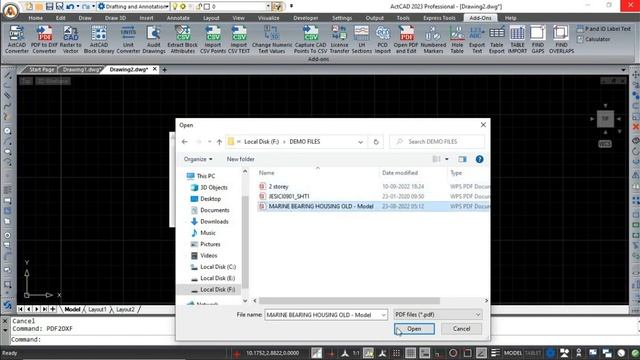This screenshot has height=360, width=640.
Task: Open recent locations dropdown arrow
Action: (x=209, y=142)
